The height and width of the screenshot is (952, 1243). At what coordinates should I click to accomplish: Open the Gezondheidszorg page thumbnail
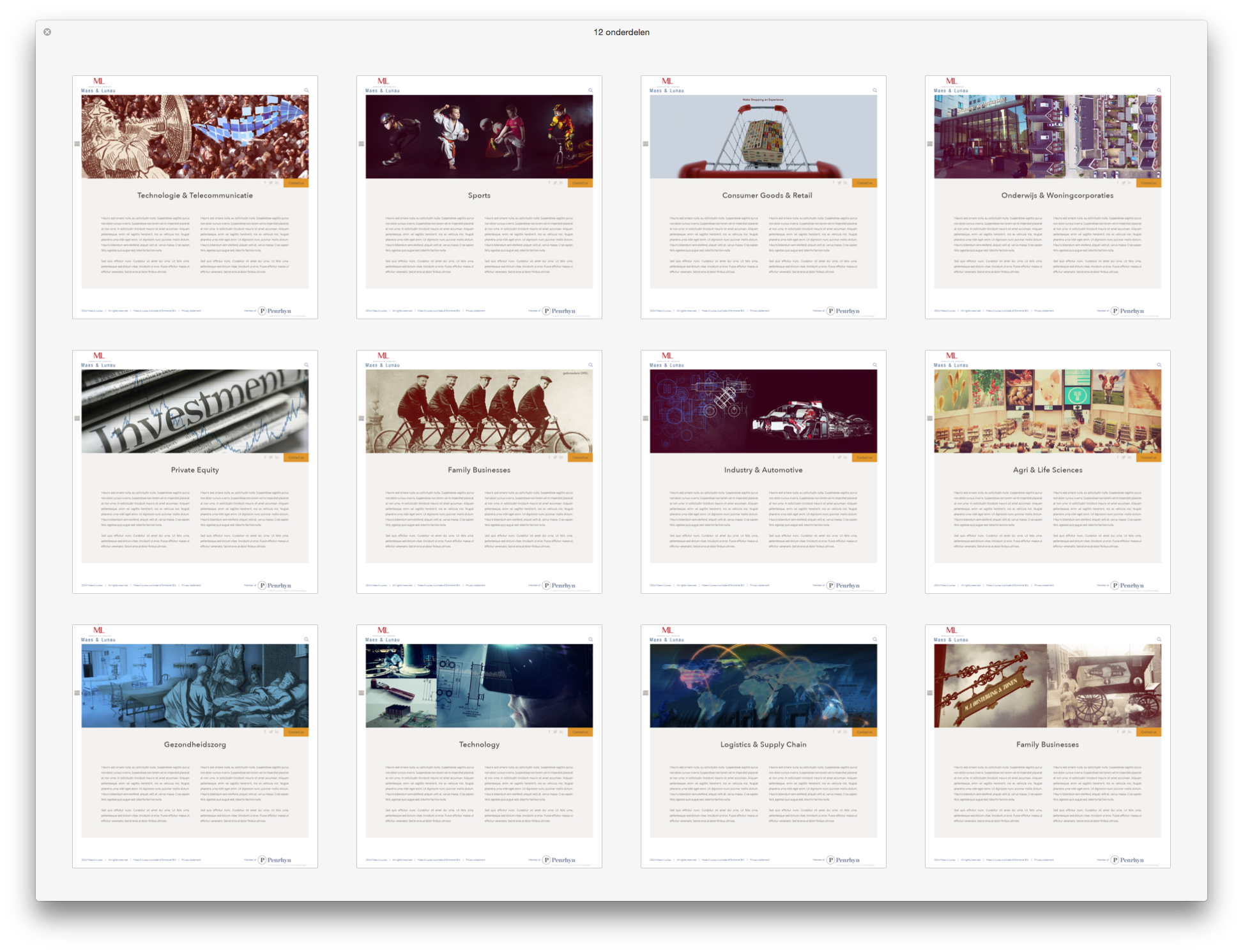point(195,746)
